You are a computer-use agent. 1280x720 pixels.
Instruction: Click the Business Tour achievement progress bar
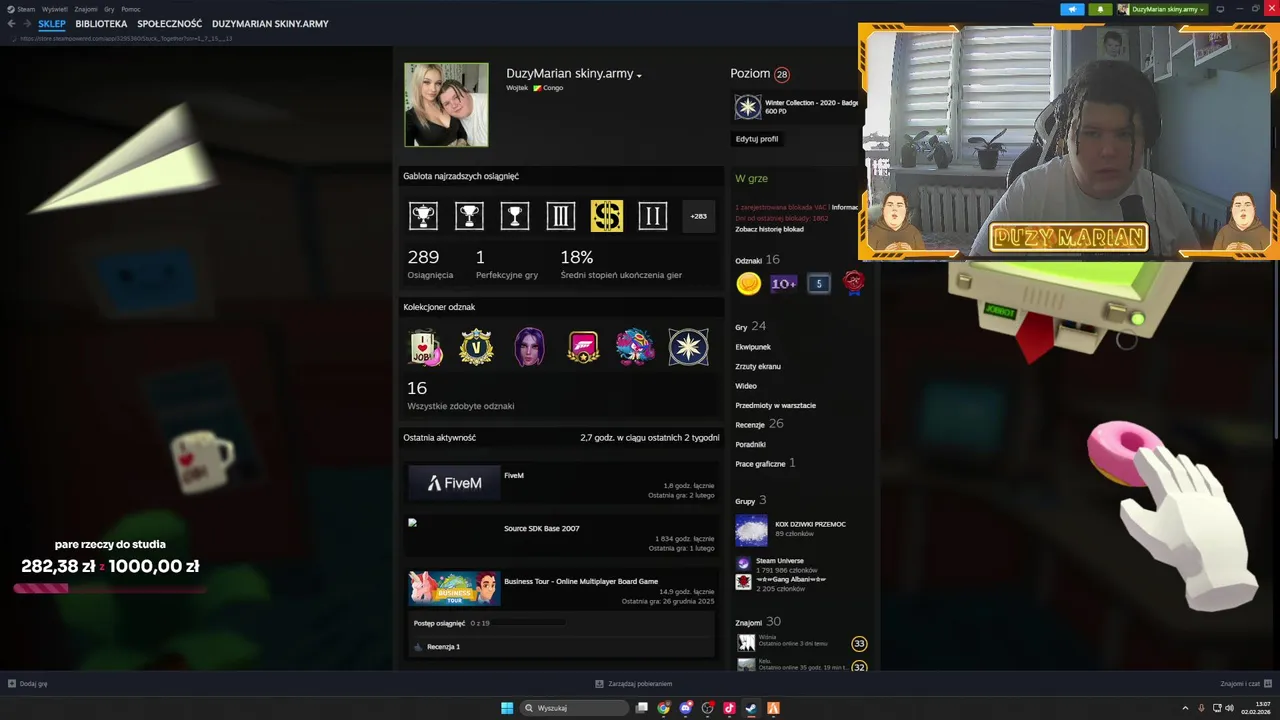pyautogui.click(x=531, y=623)
